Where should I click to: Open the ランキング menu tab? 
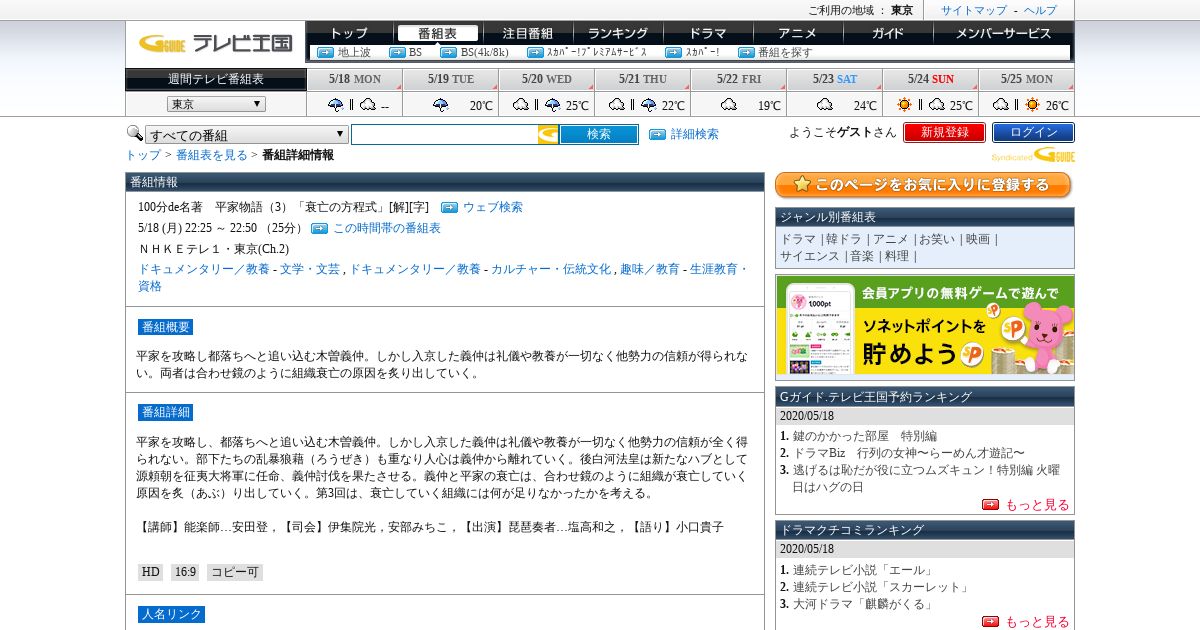(618, 33)
